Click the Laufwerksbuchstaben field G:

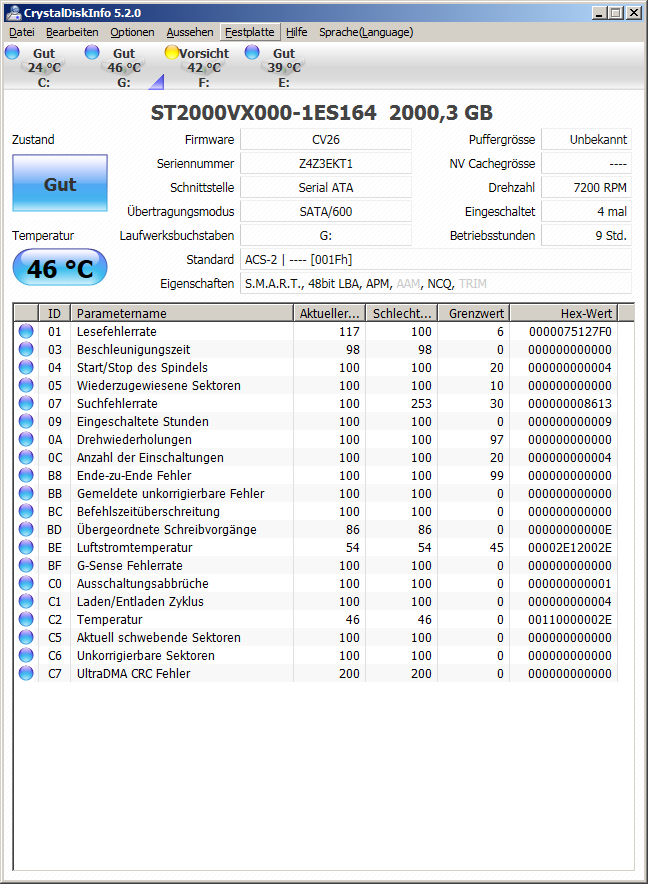click(326, 236)
